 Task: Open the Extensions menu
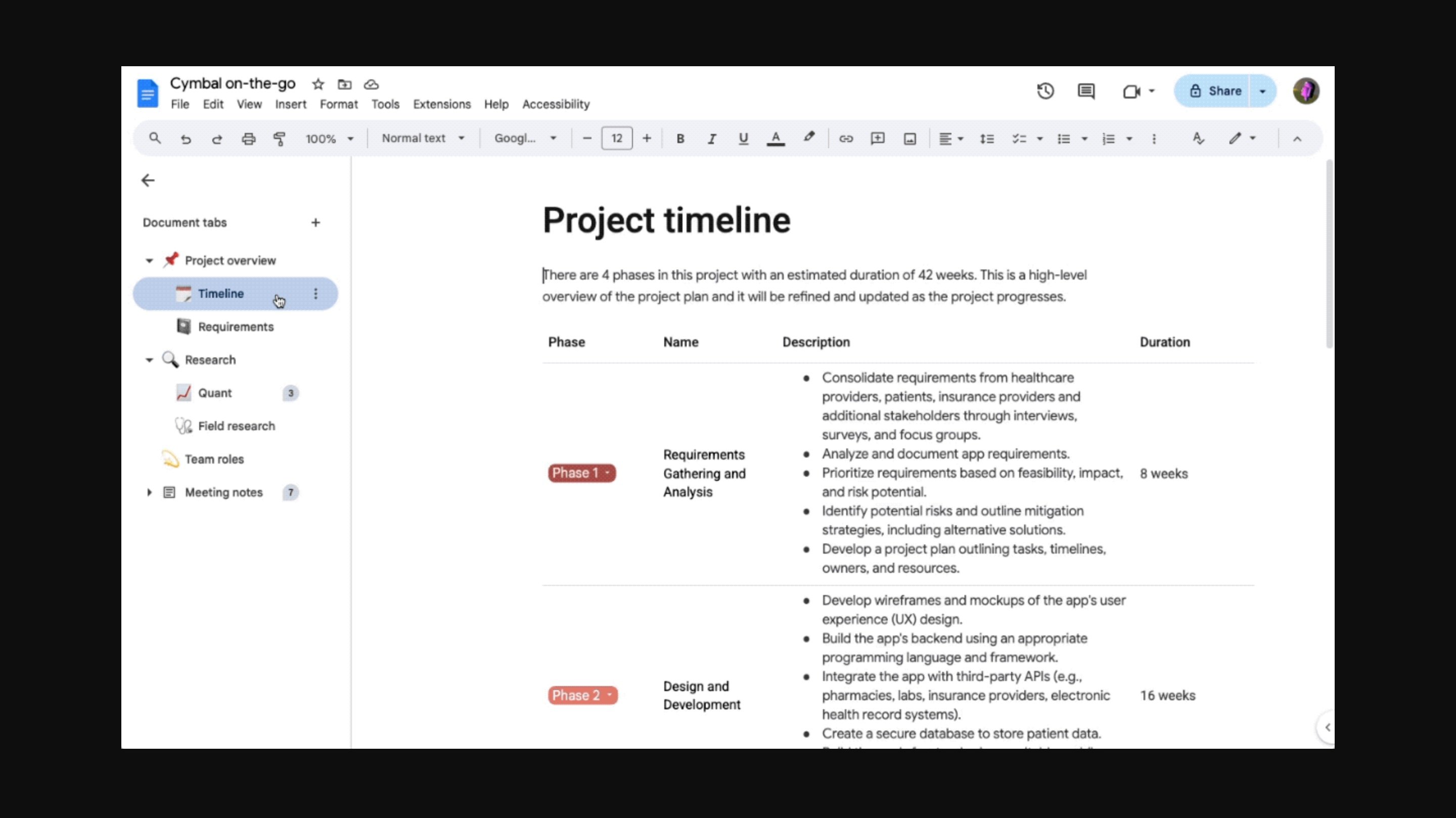[x=441, y=105]
